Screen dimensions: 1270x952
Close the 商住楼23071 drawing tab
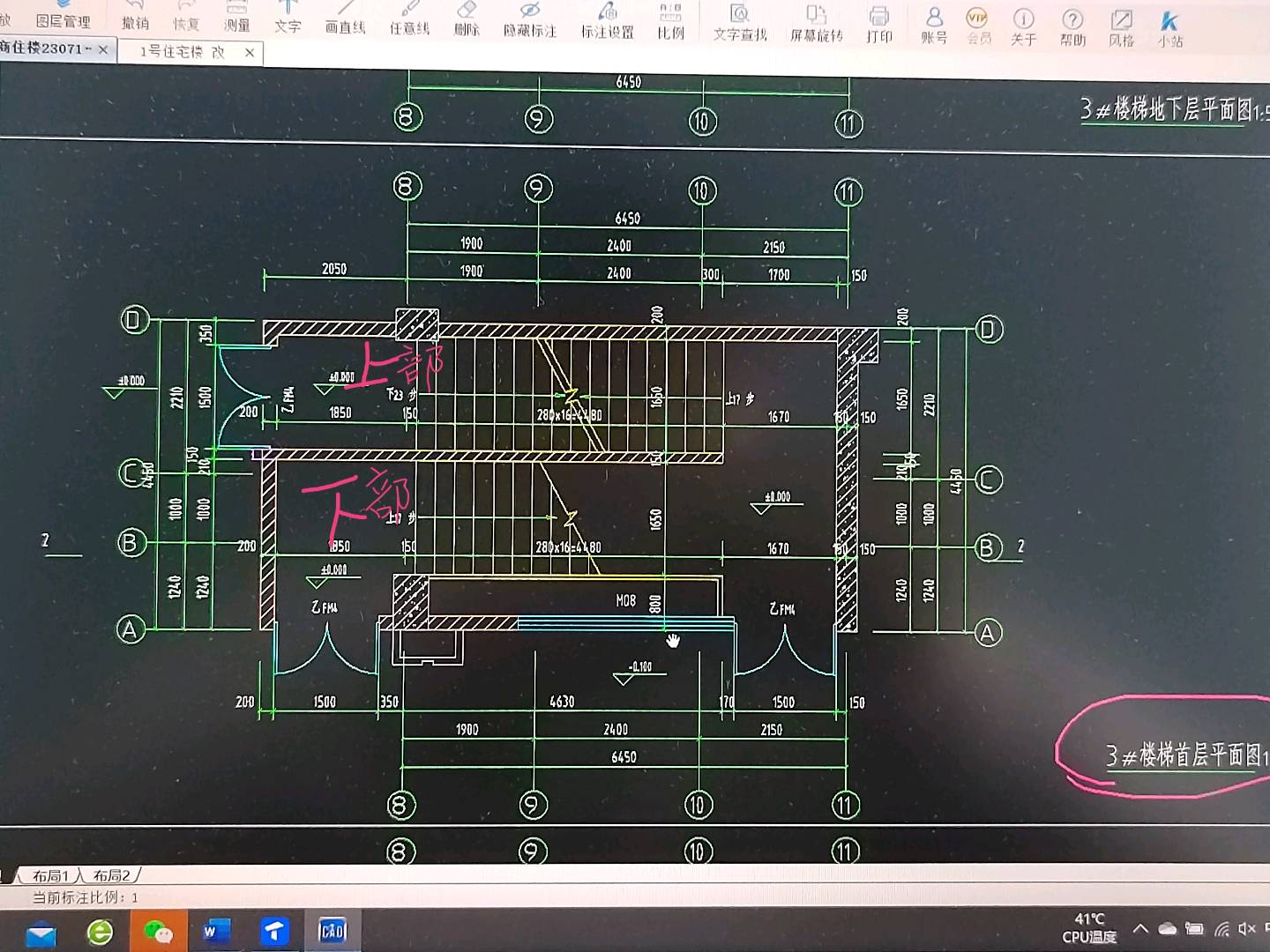click(x=103, y=49)
